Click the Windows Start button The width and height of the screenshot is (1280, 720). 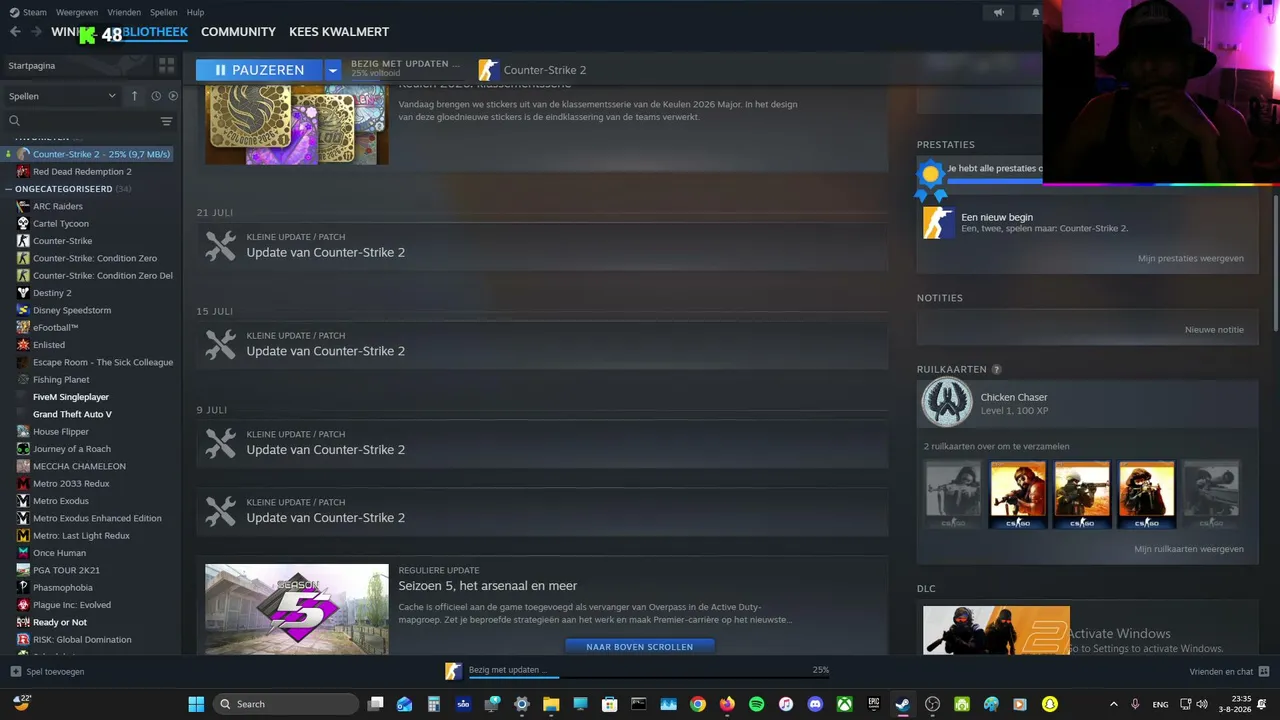(196, 704)
